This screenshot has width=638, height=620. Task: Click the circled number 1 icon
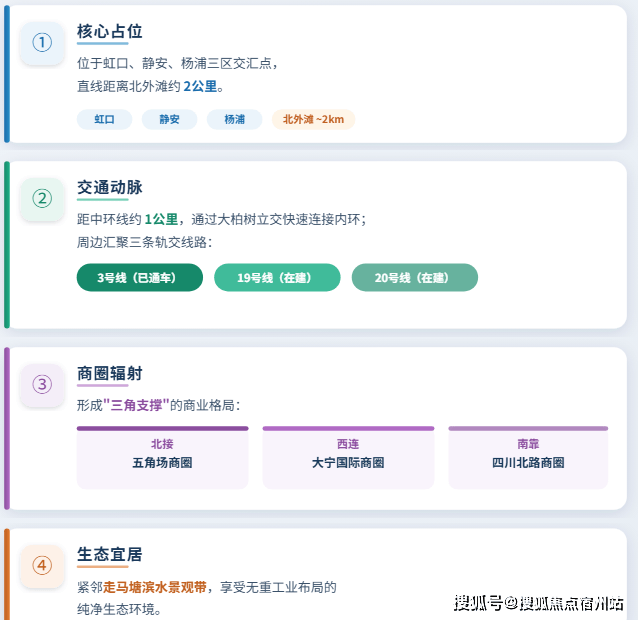point(42,43)
